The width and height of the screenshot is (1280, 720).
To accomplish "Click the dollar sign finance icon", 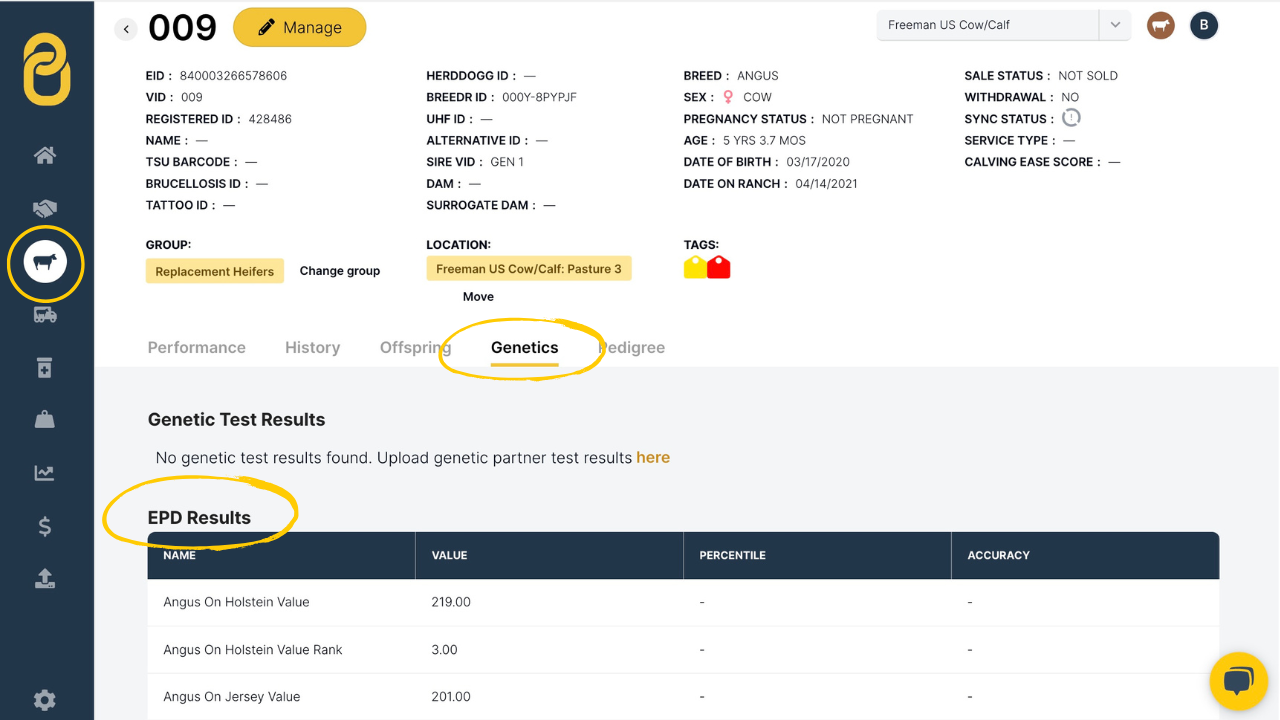I will [x=45, y=526].
